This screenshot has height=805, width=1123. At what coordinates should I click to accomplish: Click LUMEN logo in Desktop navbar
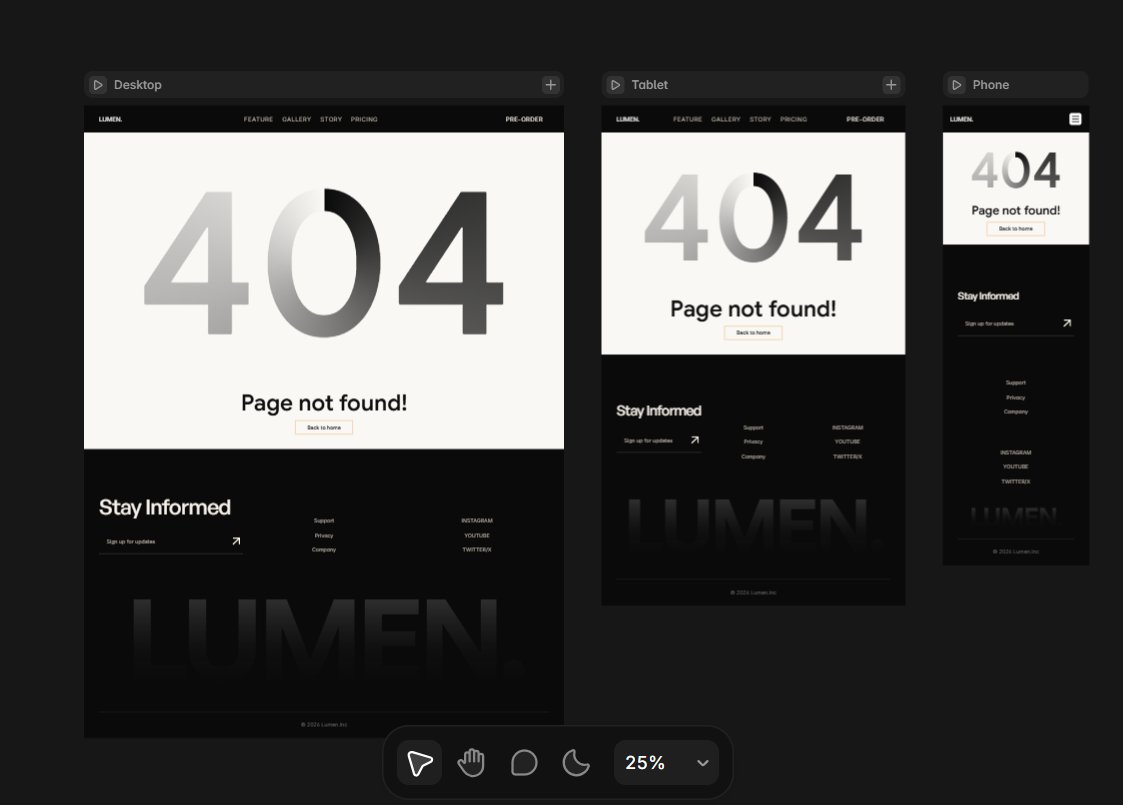pyautogui.click(x=110, y=119)
